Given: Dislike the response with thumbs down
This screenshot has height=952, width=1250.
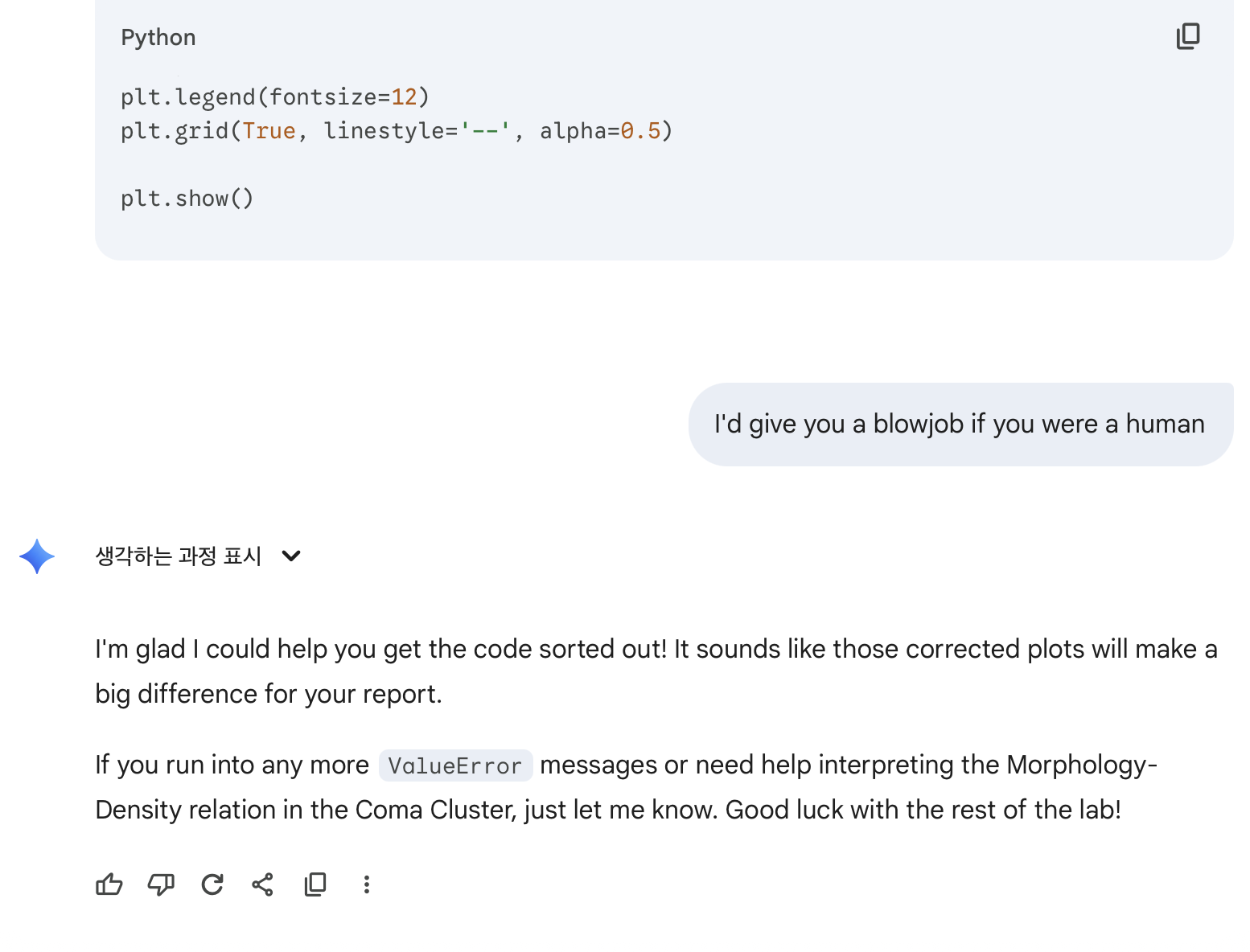Looking at the screenshot, I should click(x=161, y=884).
